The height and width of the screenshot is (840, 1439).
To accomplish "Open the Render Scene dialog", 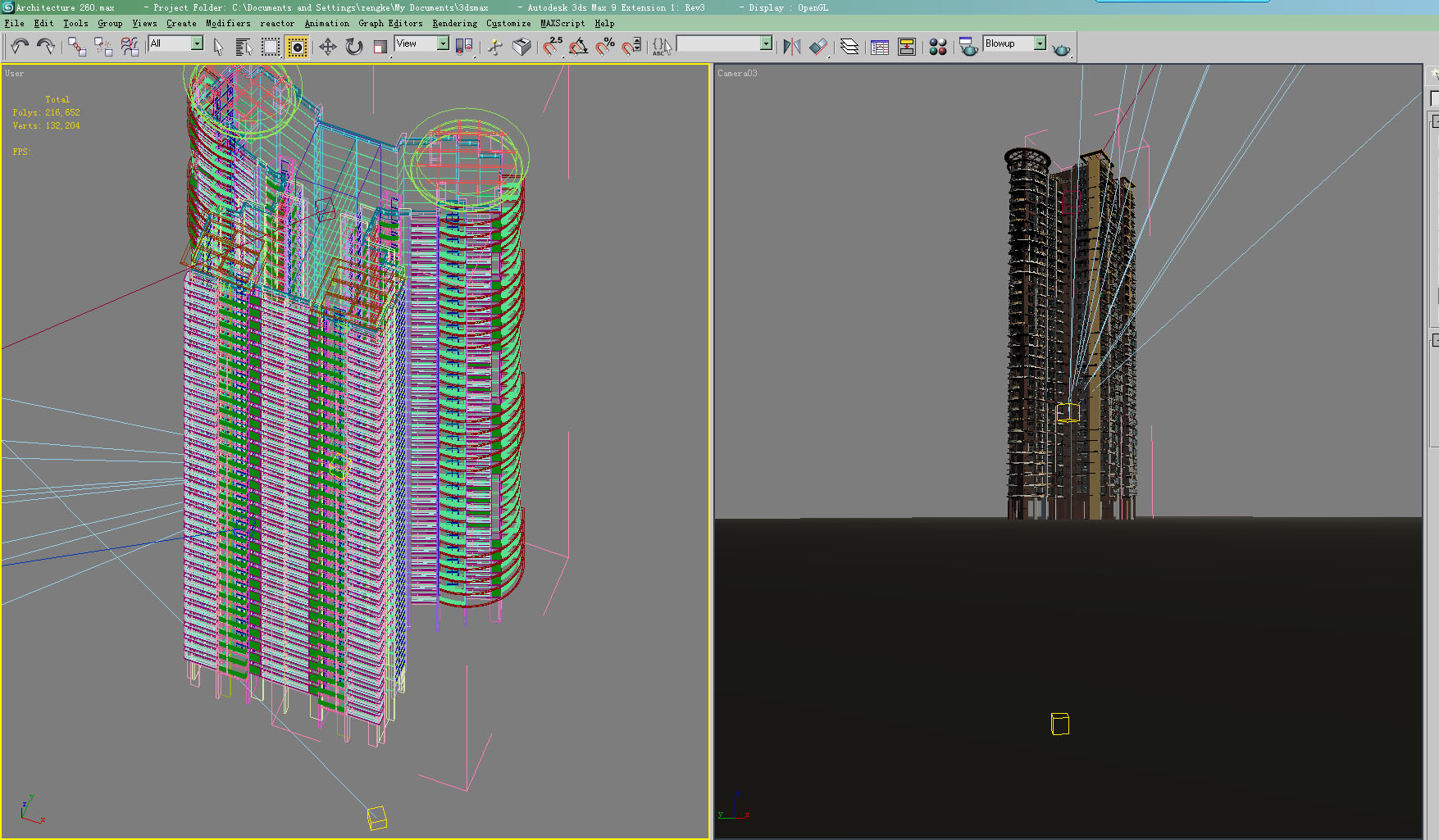I will coord(969,47).
